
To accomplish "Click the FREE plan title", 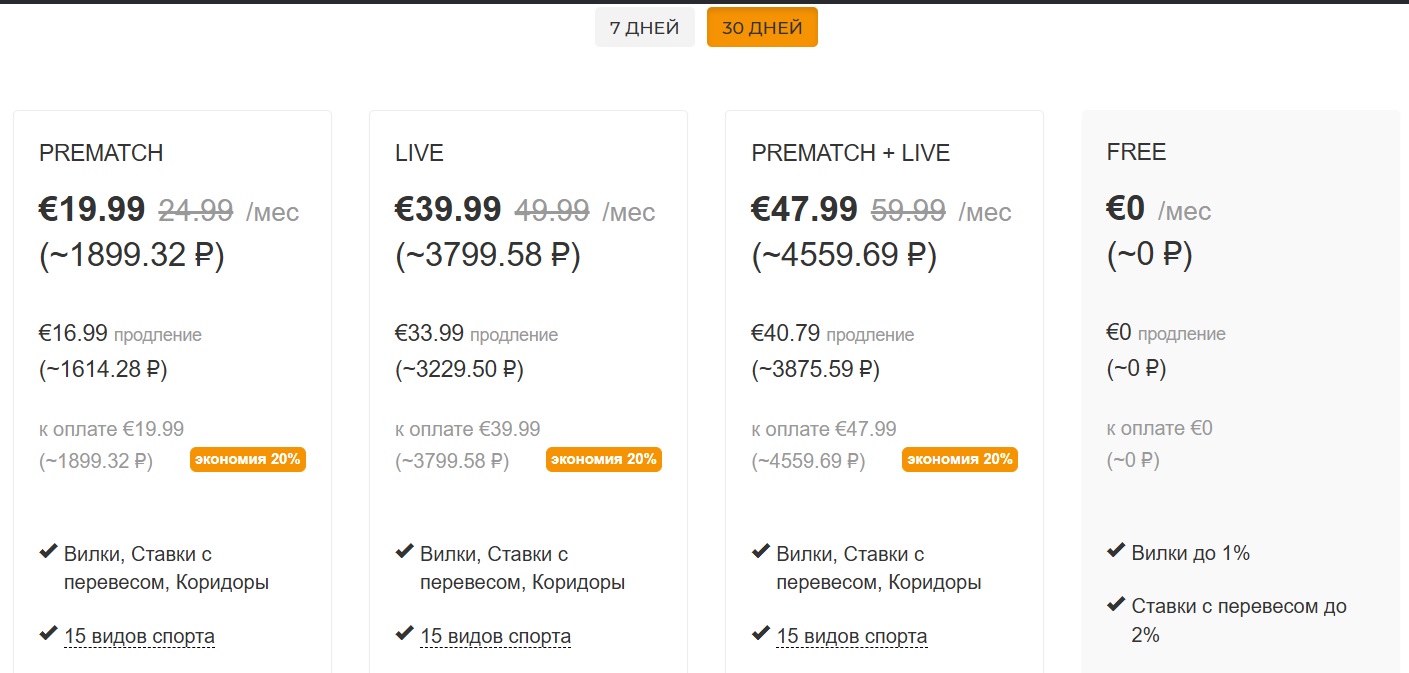I will 1136,152.
